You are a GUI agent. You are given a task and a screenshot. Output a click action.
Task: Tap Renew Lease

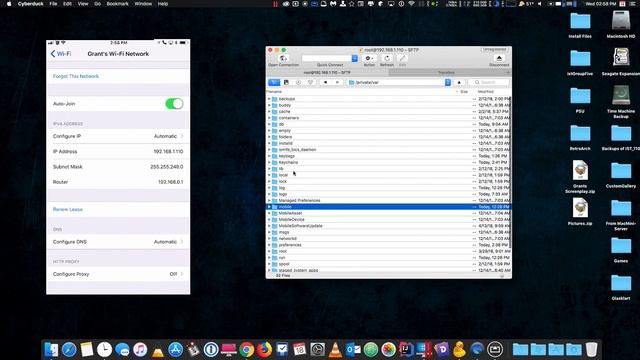click(68, 209)
